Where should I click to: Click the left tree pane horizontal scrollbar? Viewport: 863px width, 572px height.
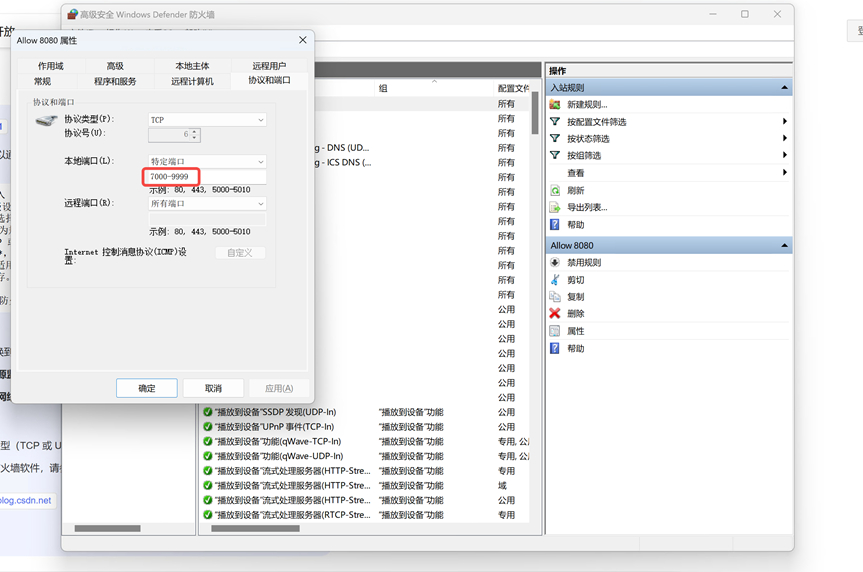[x=107, y=529]
